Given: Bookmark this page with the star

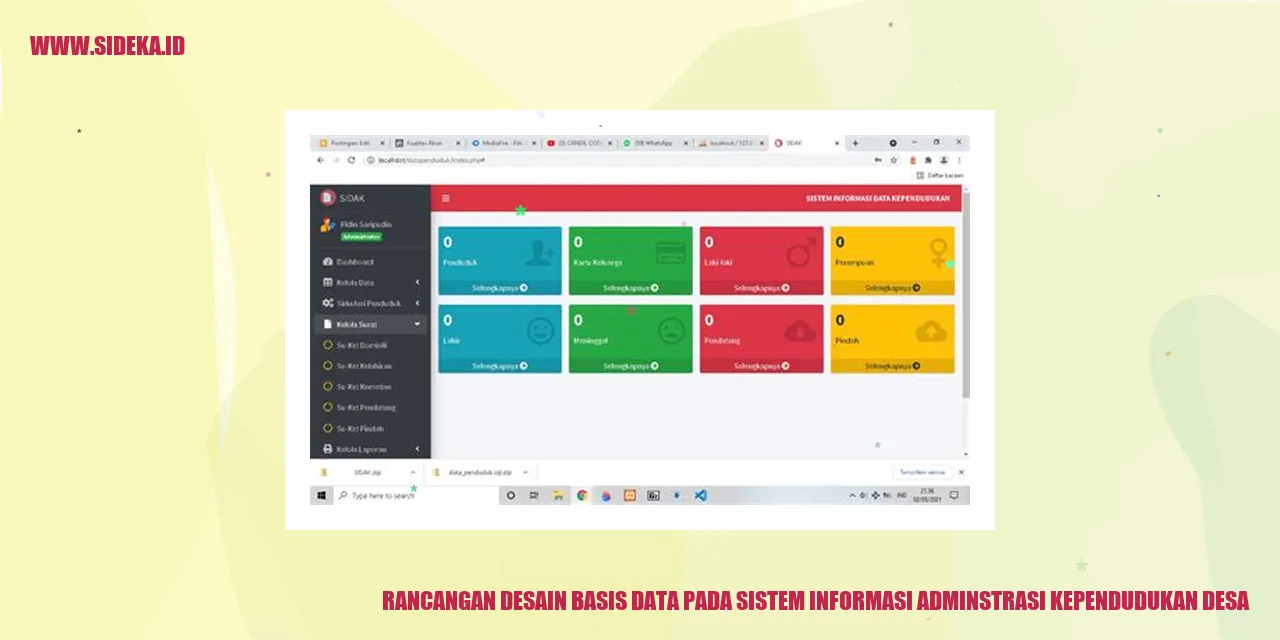Looking at the screenshot, I should (894, 160).
